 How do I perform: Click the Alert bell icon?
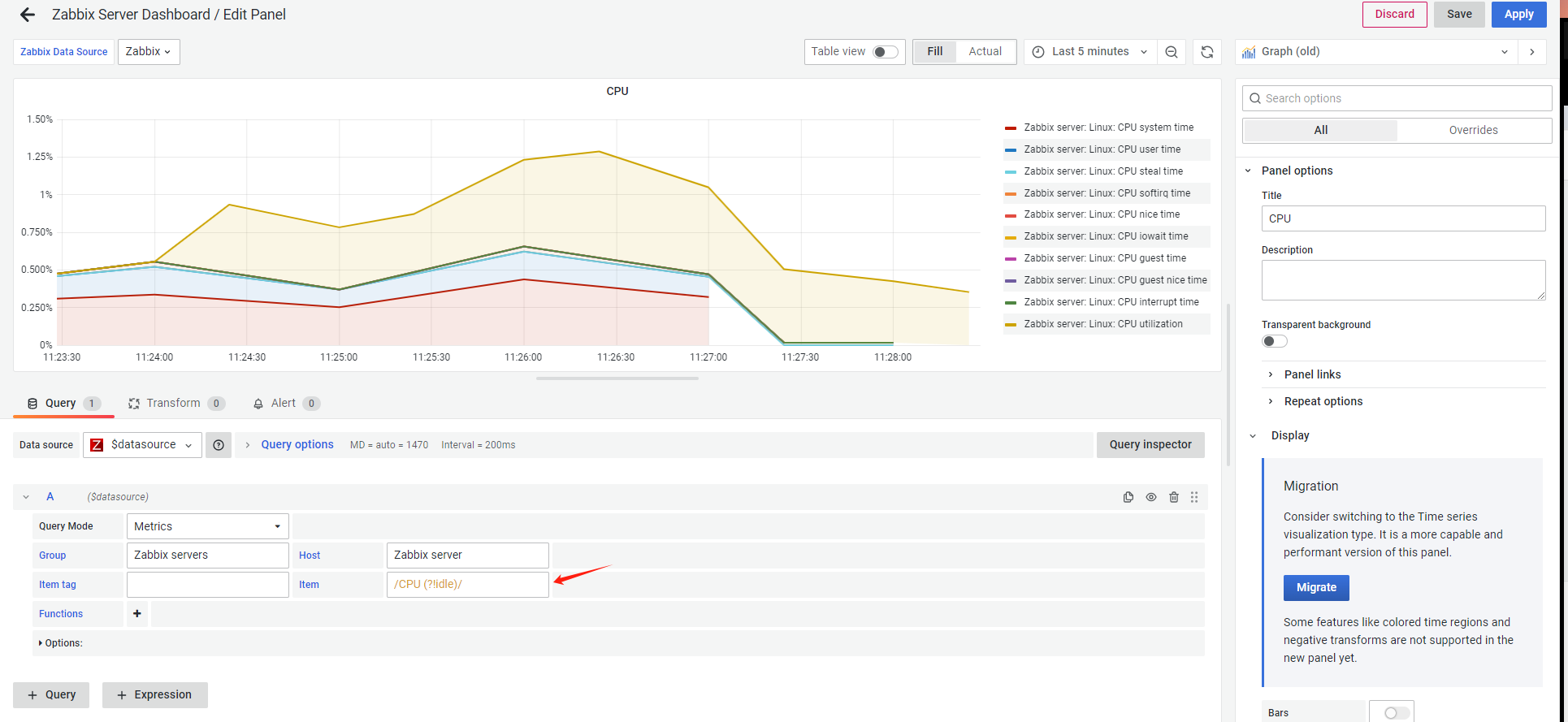coord(258,404)
